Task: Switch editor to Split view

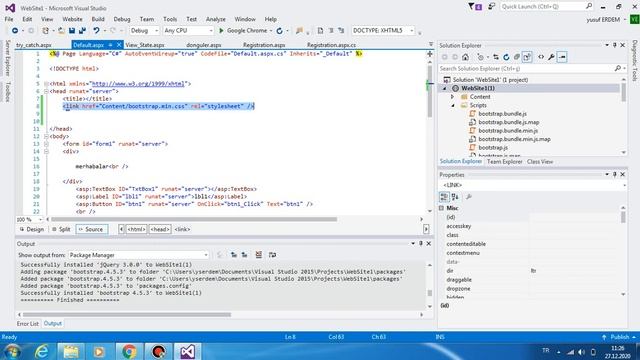Action: pyautogui.click(x=61, y=229)
